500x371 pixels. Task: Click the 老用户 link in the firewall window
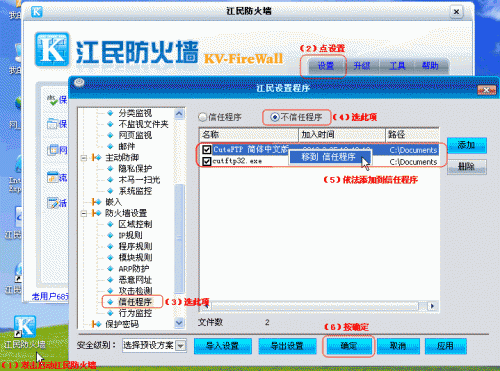pos(50,296)
